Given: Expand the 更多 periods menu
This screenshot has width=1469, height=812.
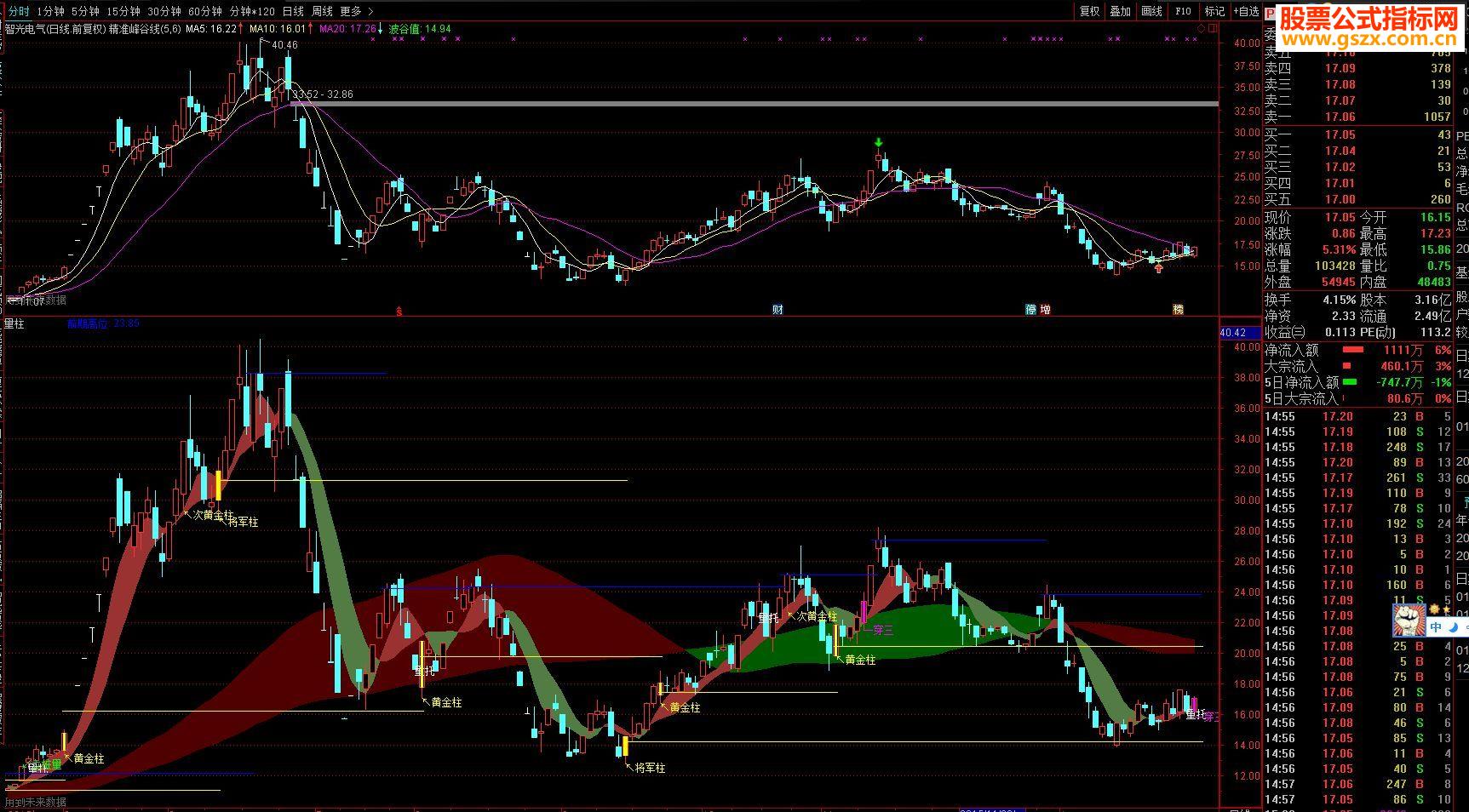Looking at the screenshot, I should 356,11.
